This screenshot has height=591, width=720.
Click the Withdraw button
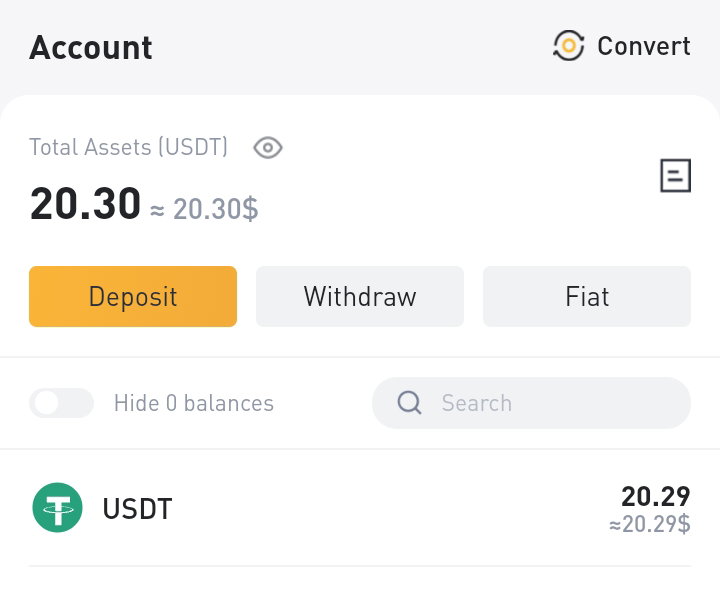coord(360,296)
